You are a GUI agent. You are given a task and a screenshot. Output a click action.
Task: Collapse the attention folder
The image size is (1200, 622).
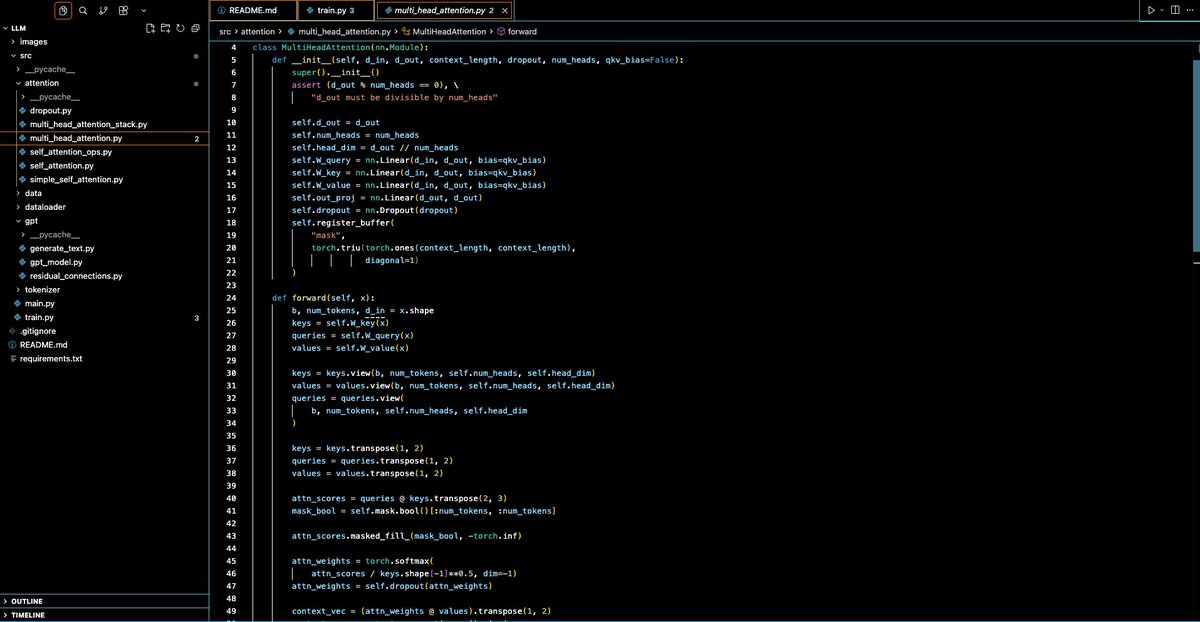[x=104, y=83]
